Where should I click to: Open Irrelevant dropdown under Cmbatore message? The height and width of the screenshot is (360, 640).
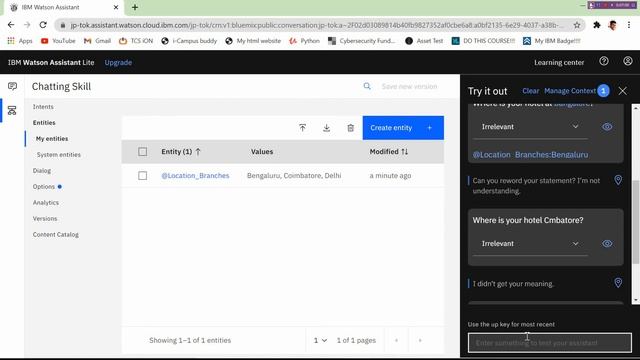(x=530, y=243)
